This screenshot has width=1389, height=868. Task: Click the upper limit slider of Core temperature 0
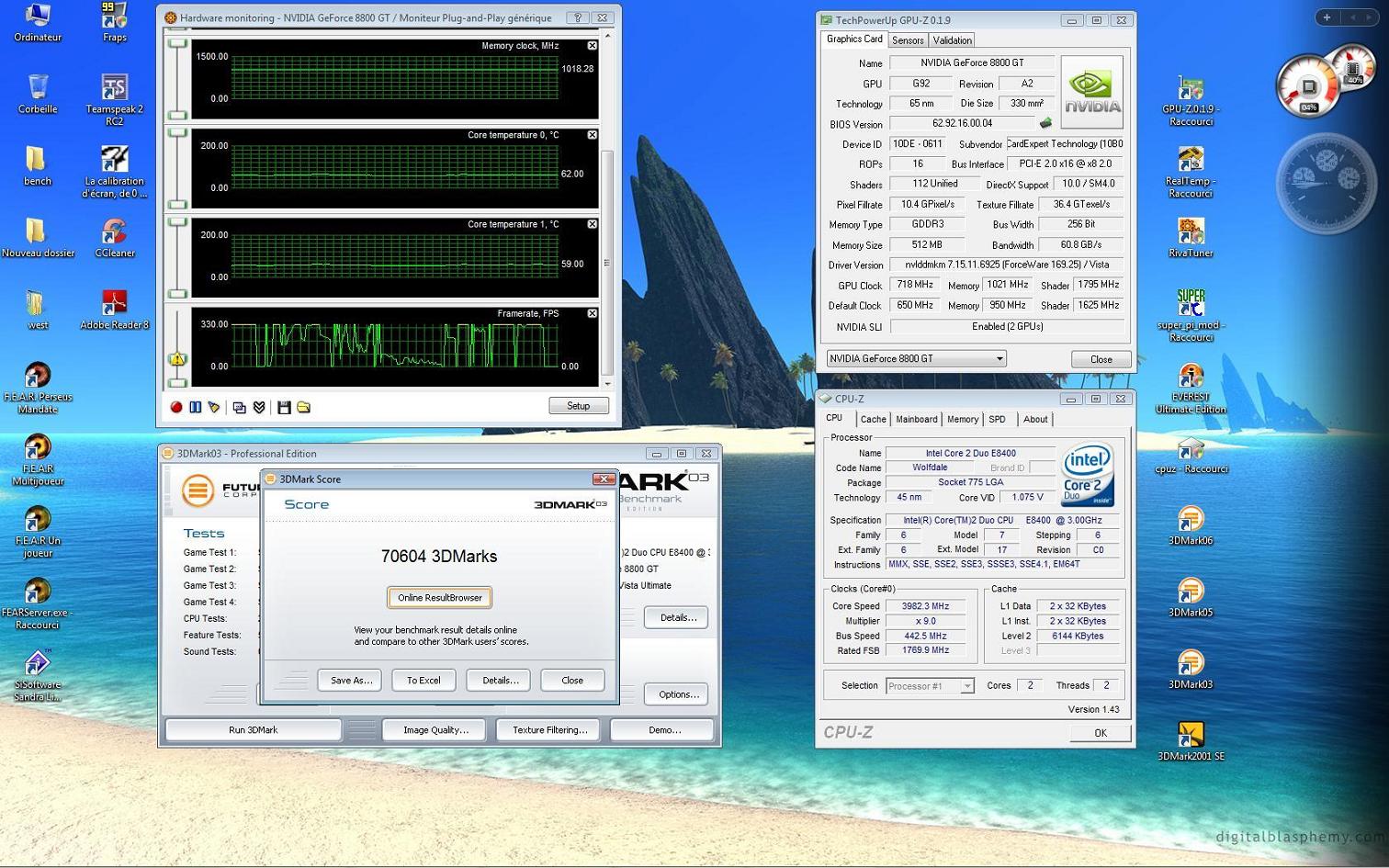click(177, 131)
